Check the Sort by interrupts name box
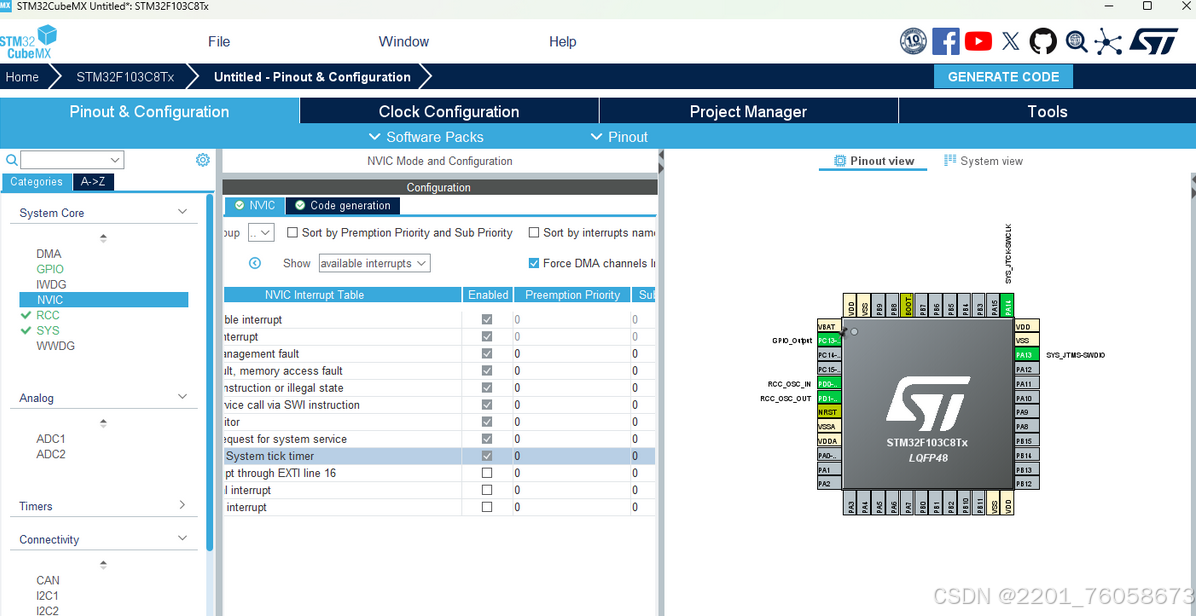Image resolution: width=1199 pixels, height=616 pixels. click(534, 232)
